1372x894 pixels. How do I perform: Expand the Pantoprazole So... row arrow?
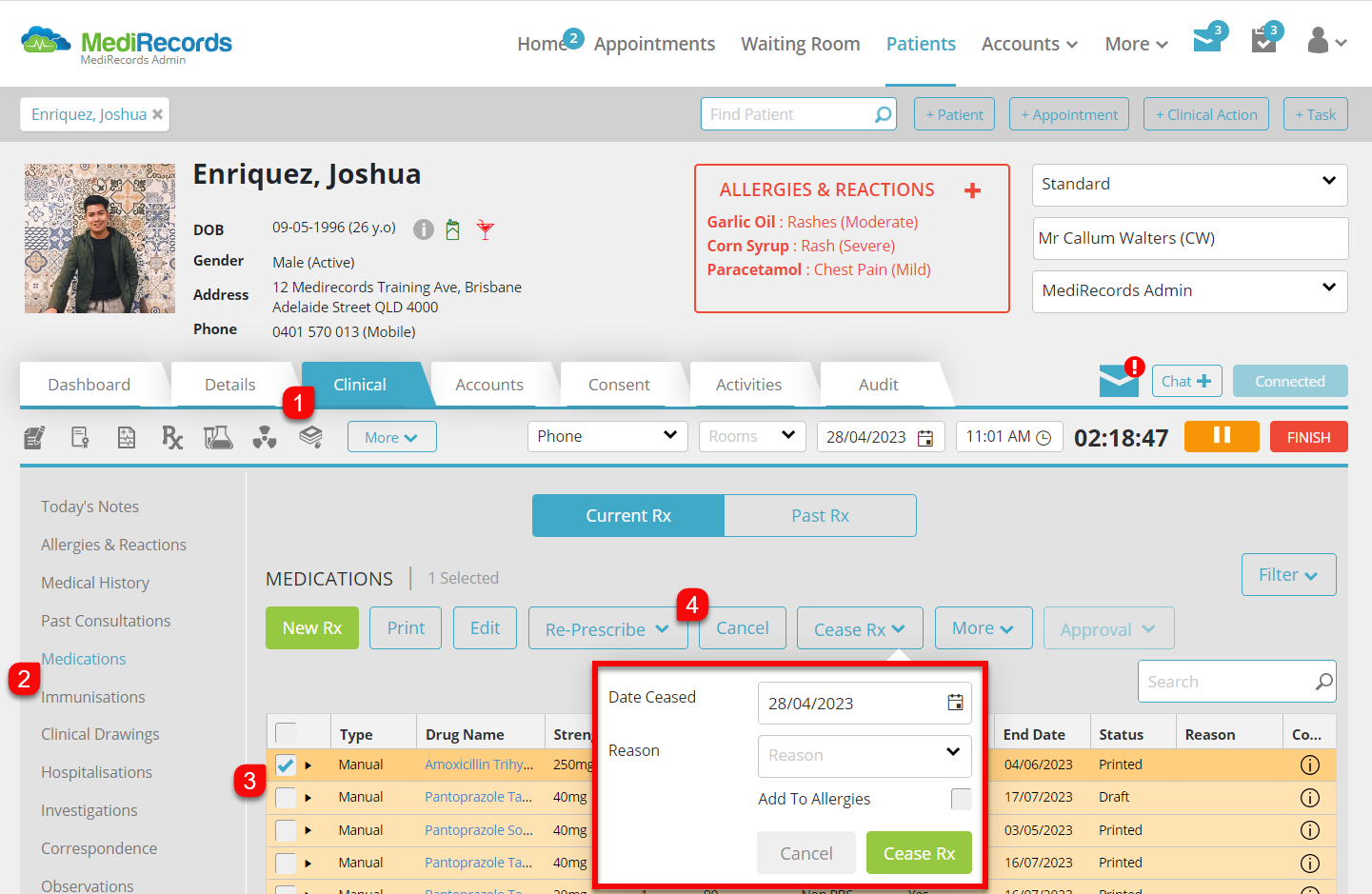(x=308, y=830)
